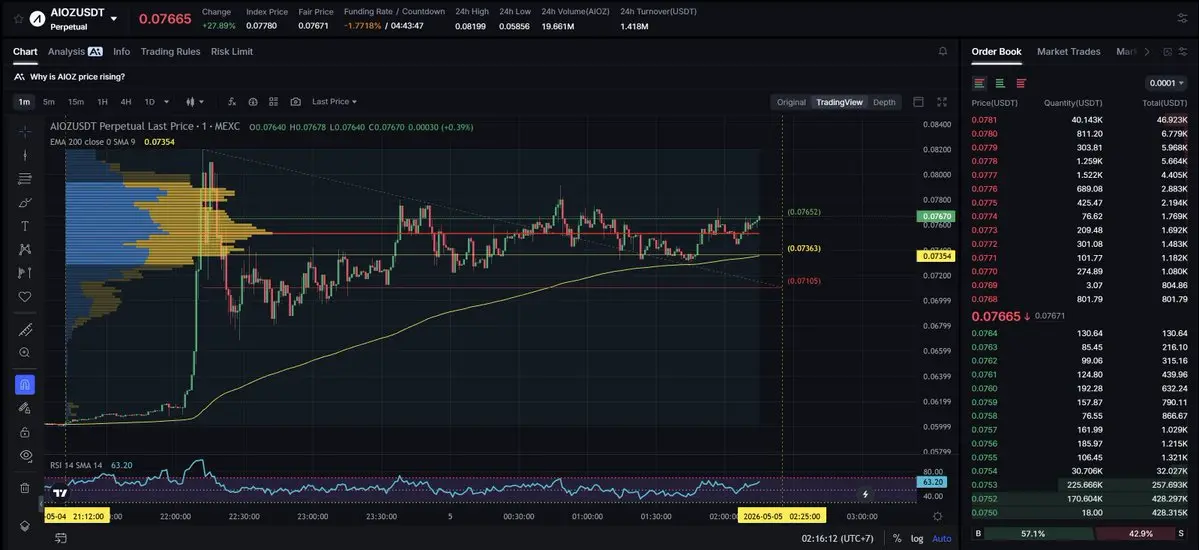The width and height of the screenshot is (1199, 550).
Task: Switch to the 5m timeframe
Action: coord(49,102)
